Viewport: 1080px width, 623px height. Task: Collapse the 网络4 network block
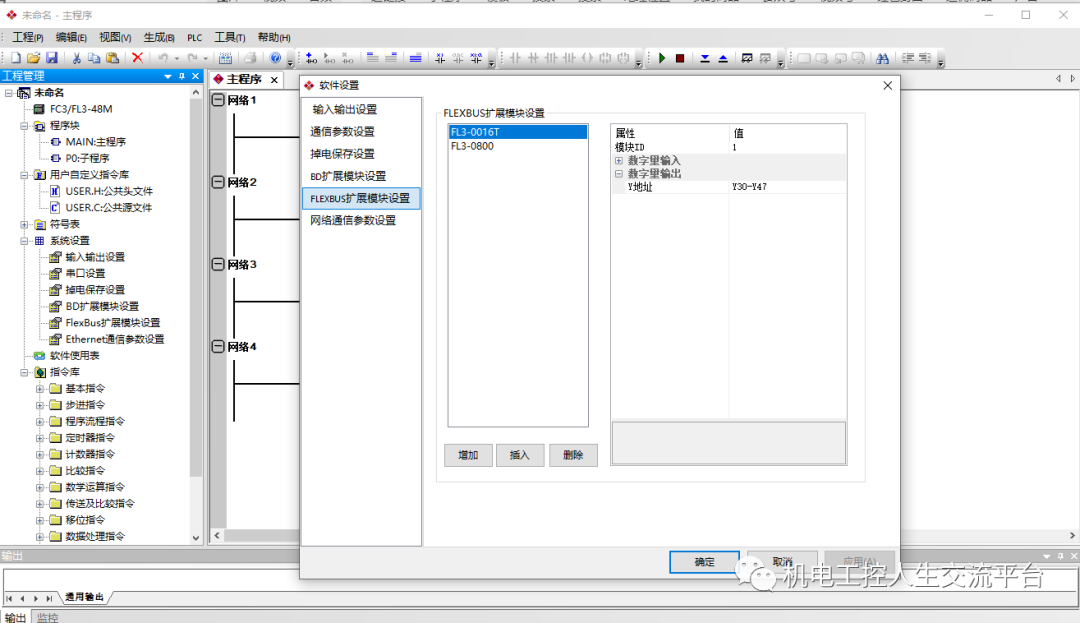pyautogui.click(x=218, y=346)
